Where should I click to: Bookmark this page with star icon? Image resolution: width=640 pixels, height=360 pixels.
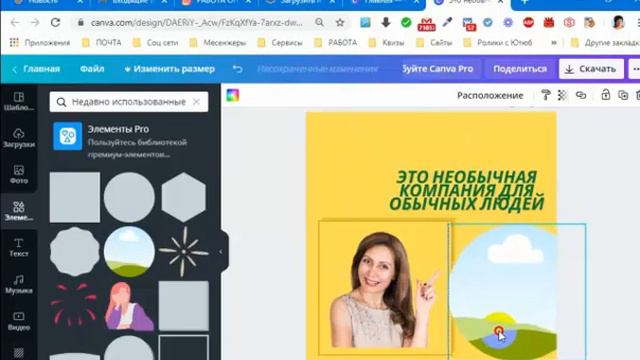tap(340, 23)
